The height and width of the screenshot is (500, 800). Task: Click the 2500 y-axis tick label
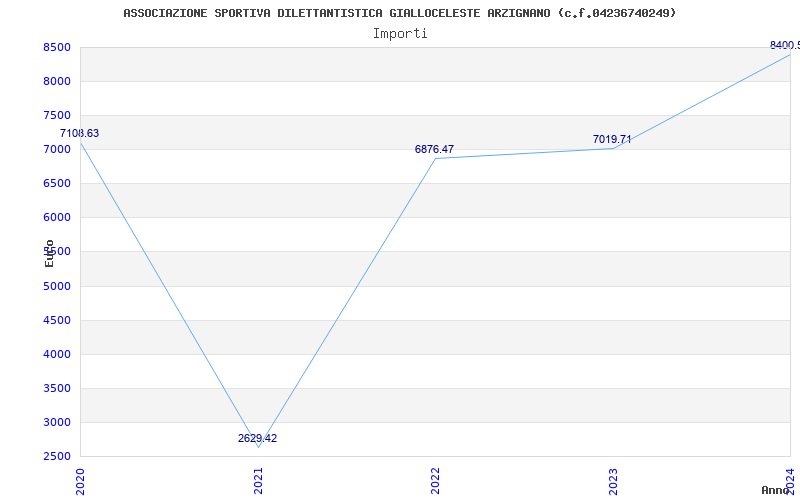57,457
